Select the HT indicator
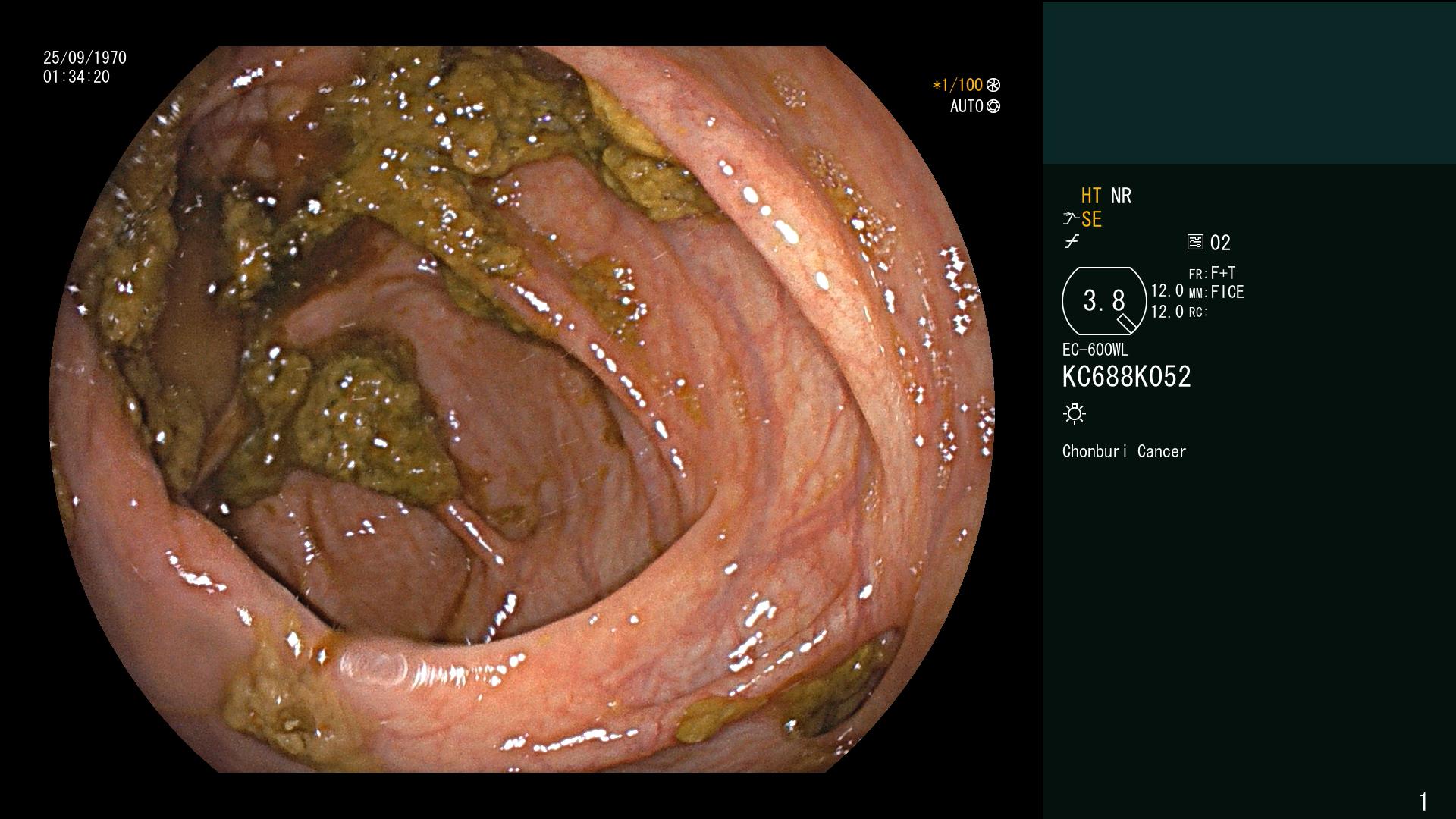This screenshot has height=819, width=1456. click(x=1091, y=196)
